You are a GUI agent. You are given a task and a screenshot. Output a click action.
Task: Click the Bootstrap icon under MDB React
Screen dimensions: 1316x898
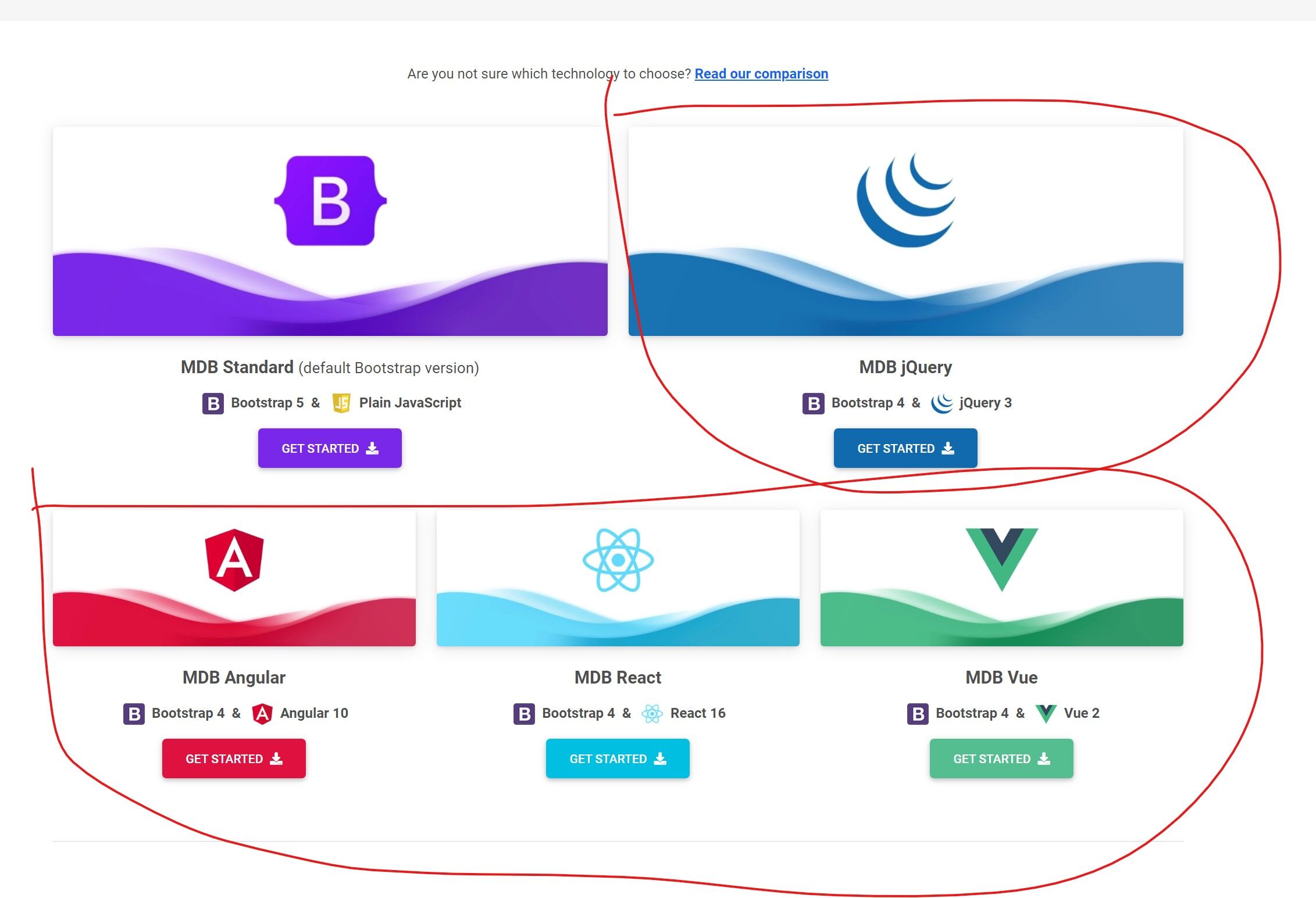(524, 713)
